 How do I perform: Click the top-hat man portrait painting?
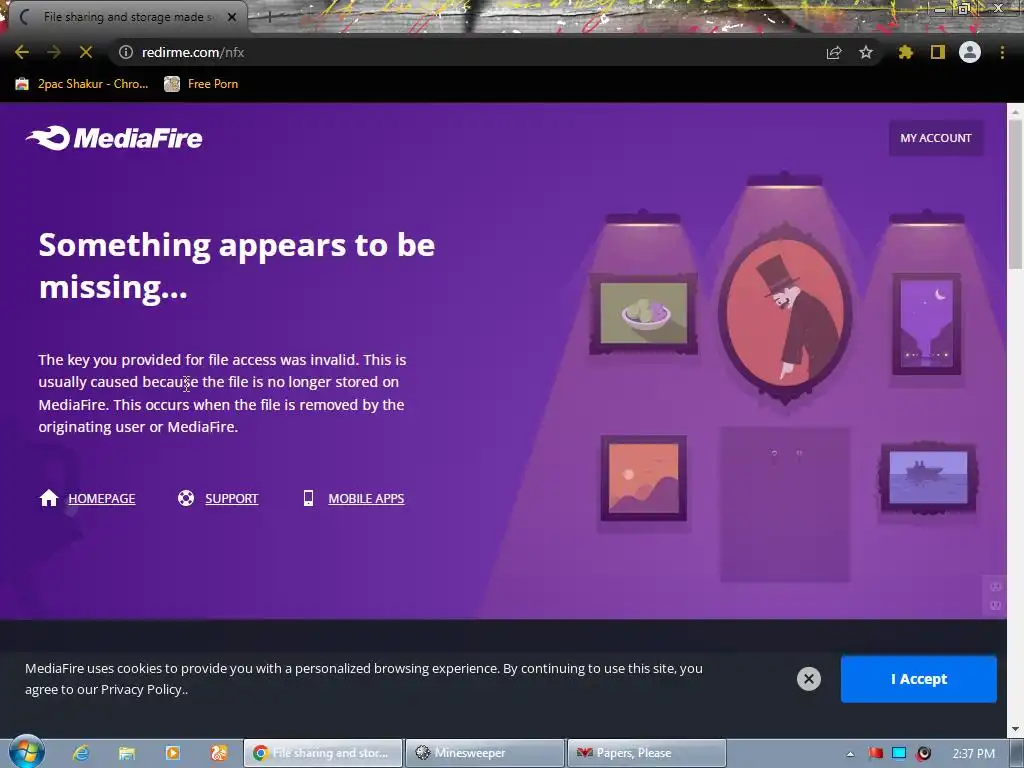coord(785,313)
